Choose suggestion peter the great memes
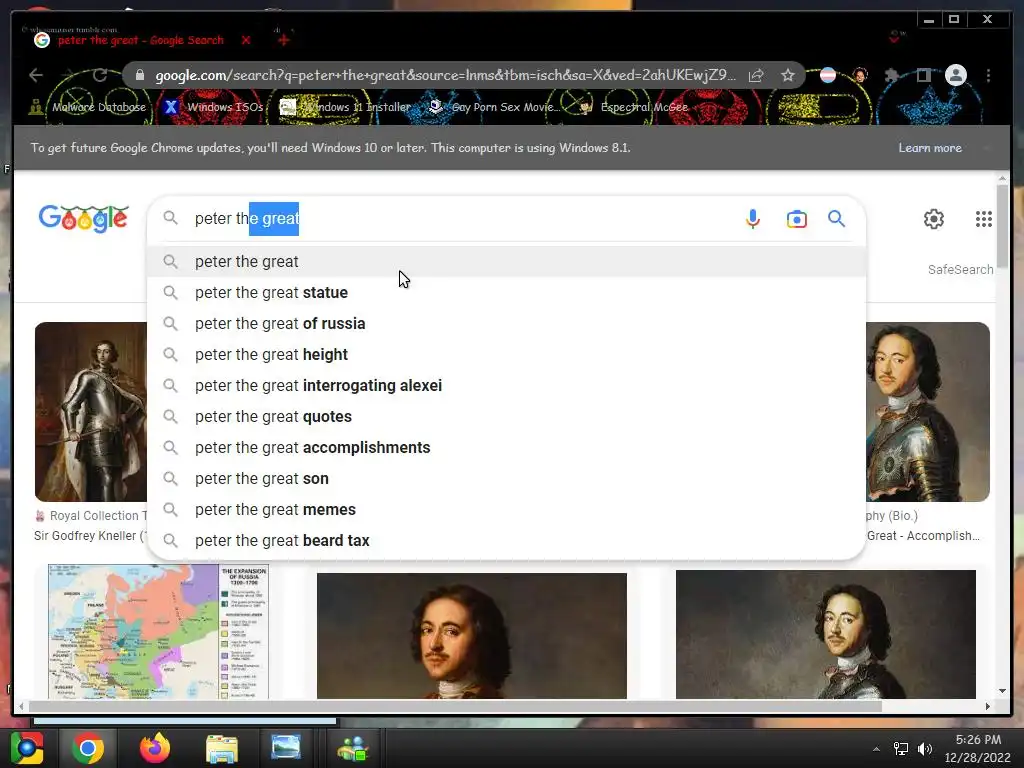This screenshot has width=1024, height=768. (507, 510)
